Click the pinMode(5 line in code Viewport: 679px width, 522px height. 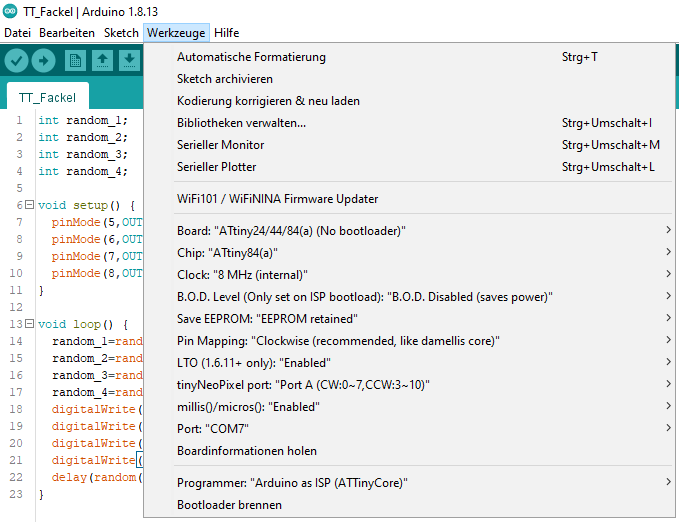point(97,222)
